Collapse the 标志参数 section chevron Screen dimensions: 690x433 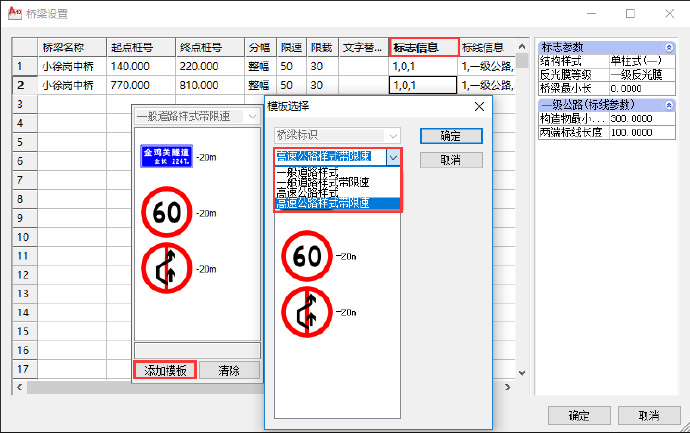coord(668,47)
